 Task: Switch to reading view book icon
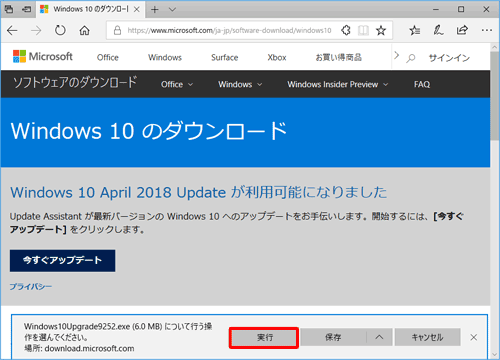click(363, 31)
